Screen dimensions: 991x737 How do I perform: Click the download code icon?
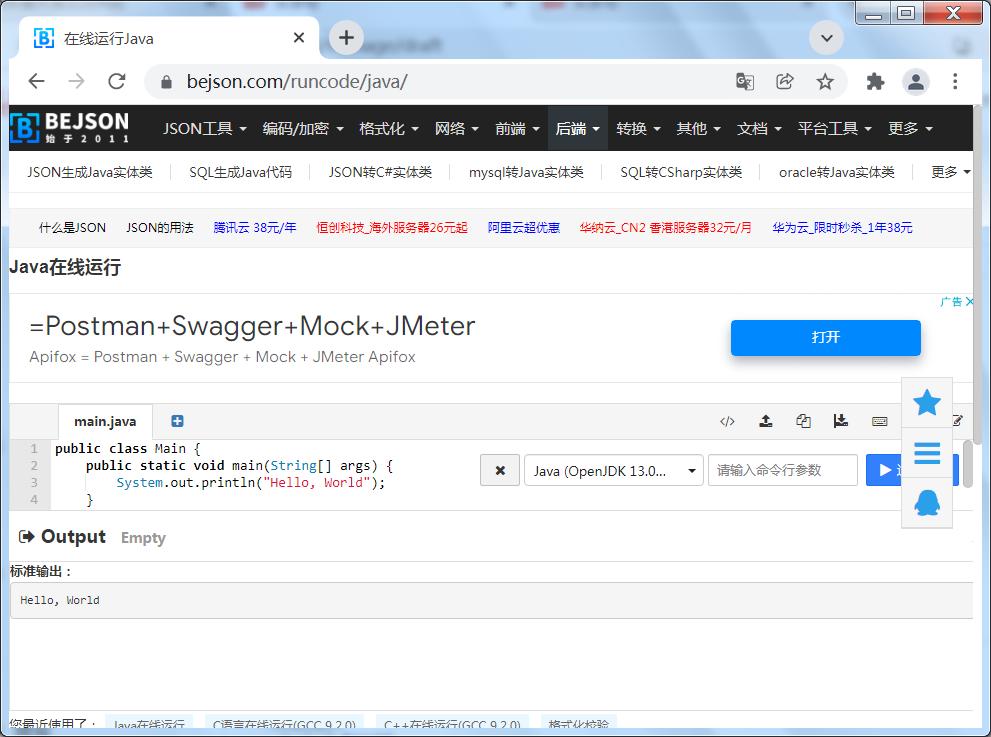point(841,421)
